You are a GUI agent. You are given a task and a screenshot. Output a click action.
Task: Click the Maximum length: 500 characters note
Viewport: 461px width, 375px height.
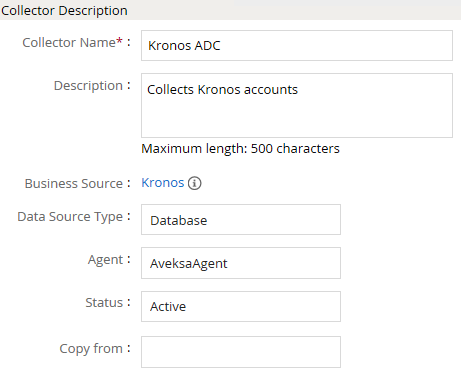tap(240, 149)
